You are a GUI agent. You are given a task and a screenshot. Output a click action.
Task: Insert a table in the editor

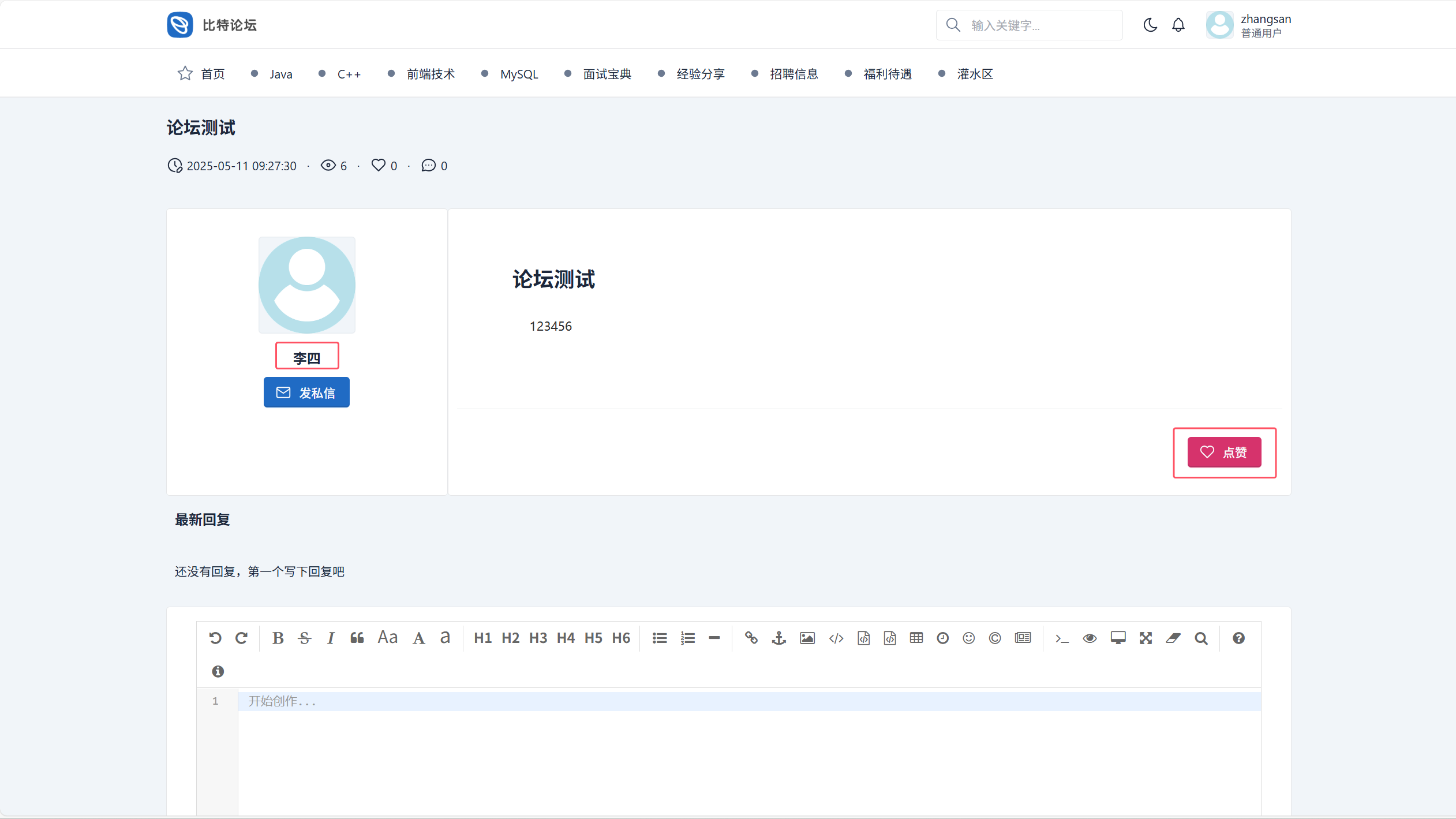coord(916,638)
